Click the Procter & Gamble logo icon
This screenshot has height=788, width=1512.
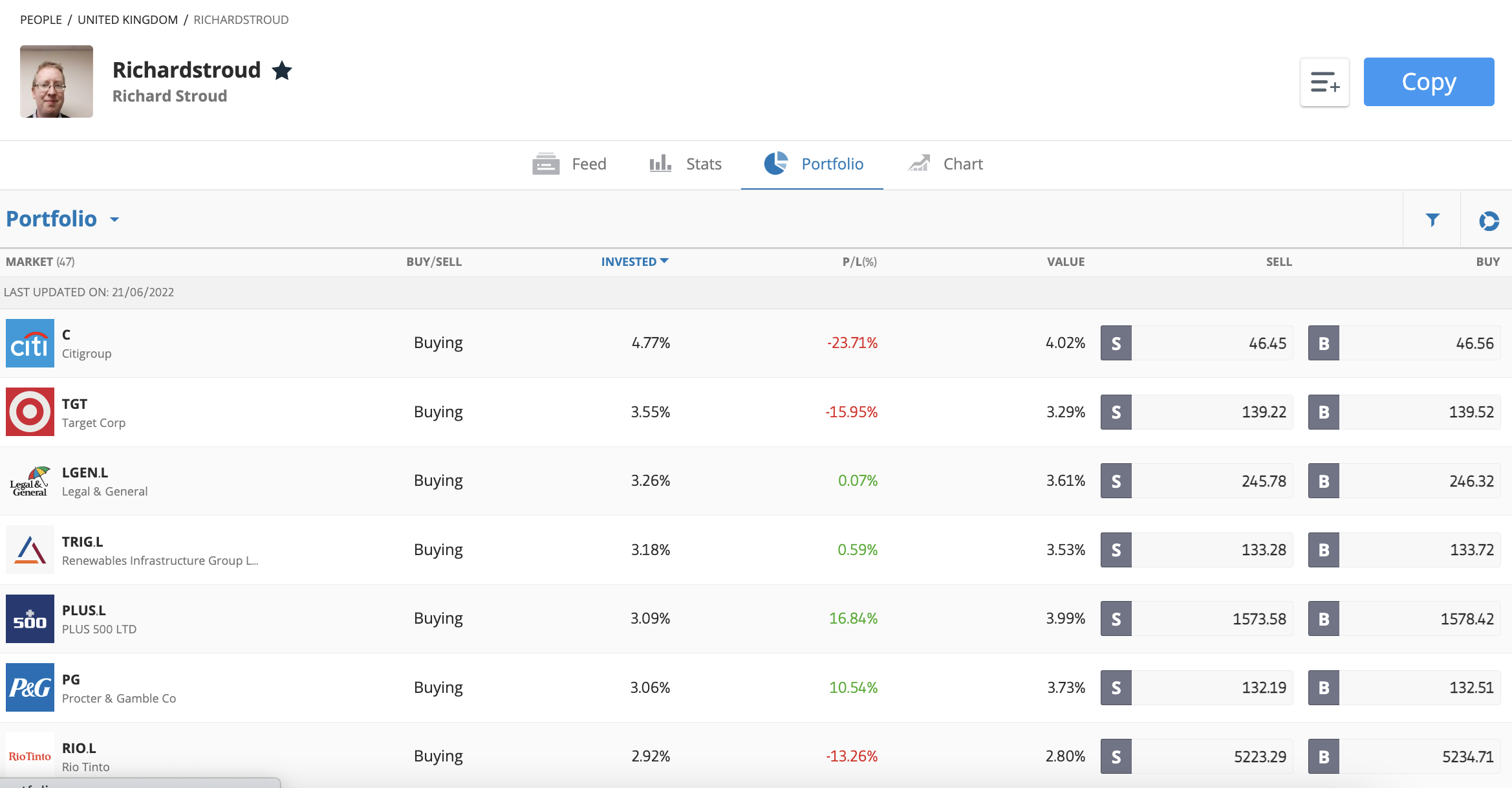[x=30, y=688]
